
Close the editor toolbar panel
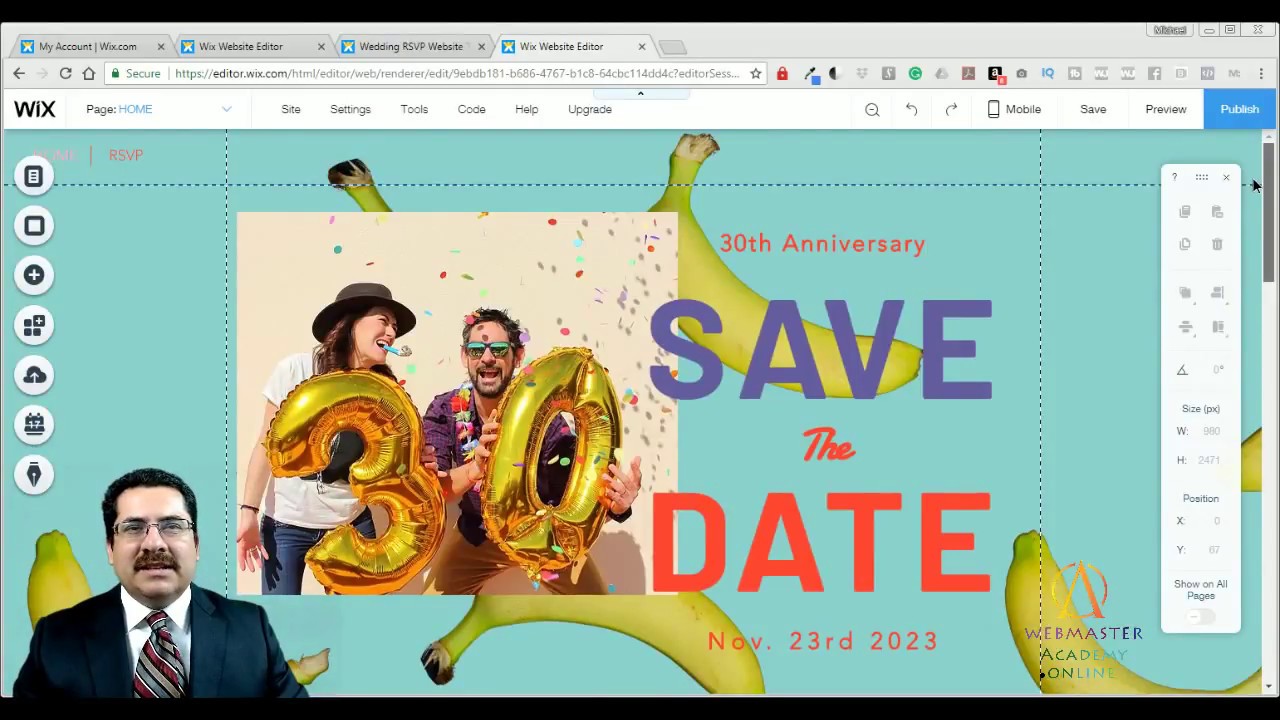(1226, 177)
